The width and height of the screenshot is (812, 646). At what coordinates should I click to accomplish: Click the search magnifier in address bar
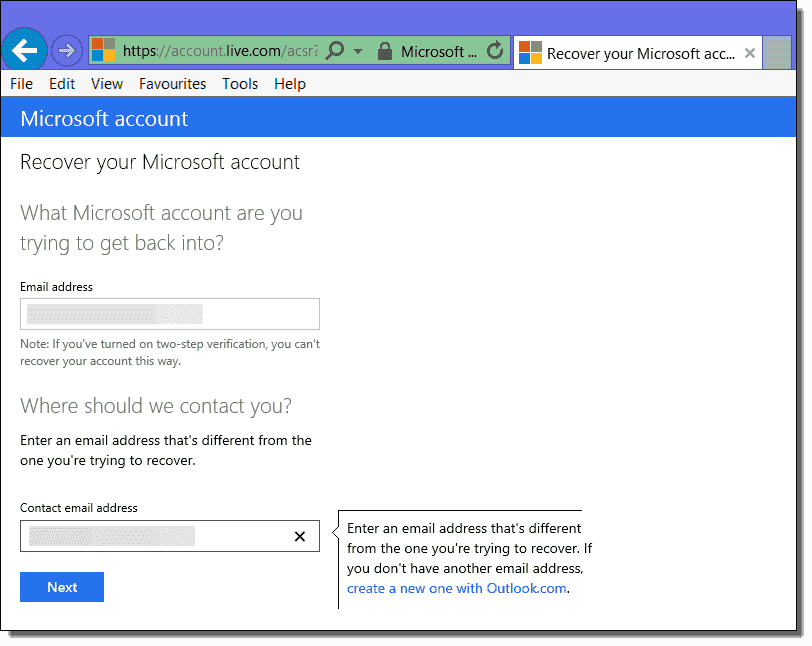pos(335,51)
